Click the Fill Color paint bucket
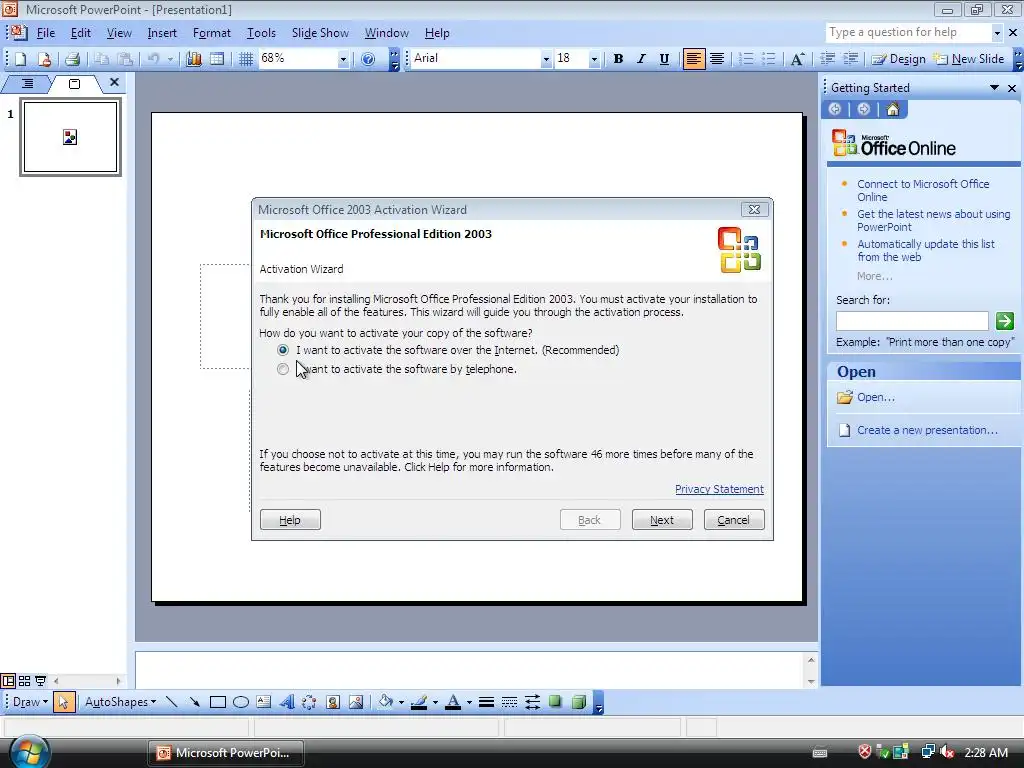This screenshot has height=768, width=1024. click(386, 702)
